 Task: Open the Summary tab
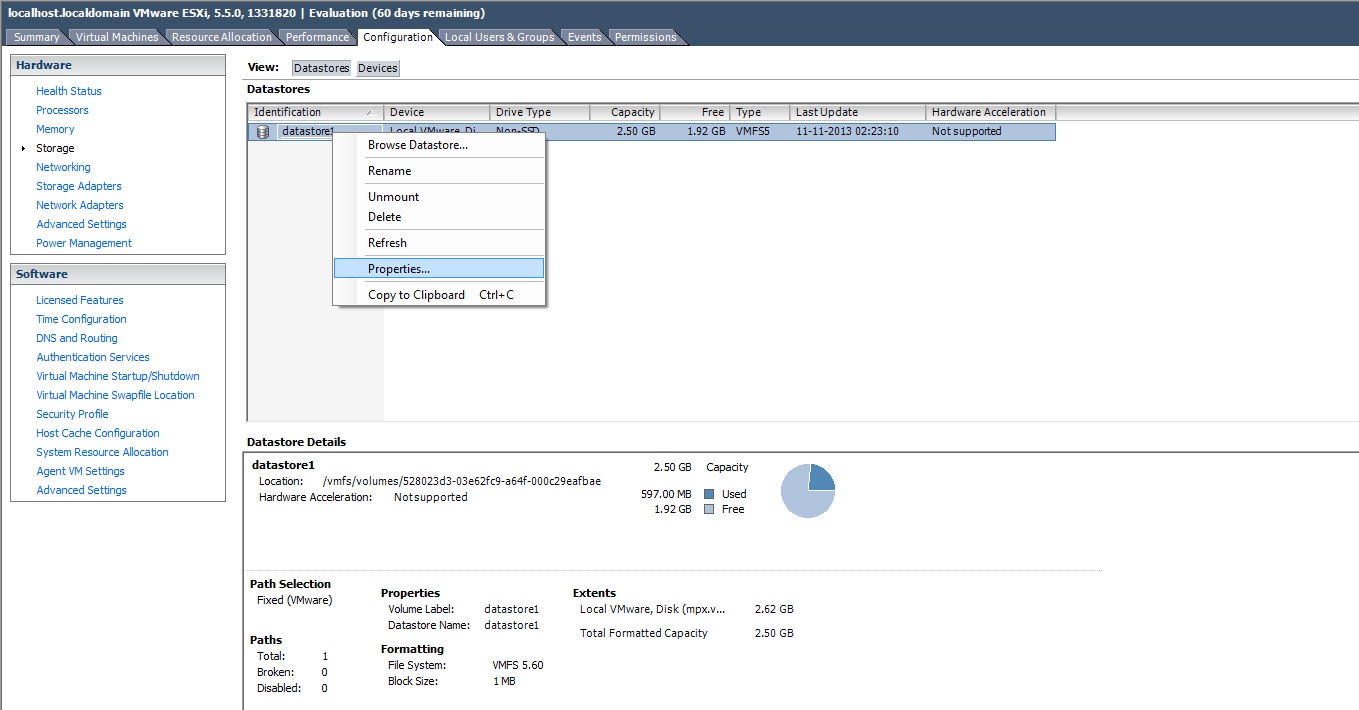[37, 37]
